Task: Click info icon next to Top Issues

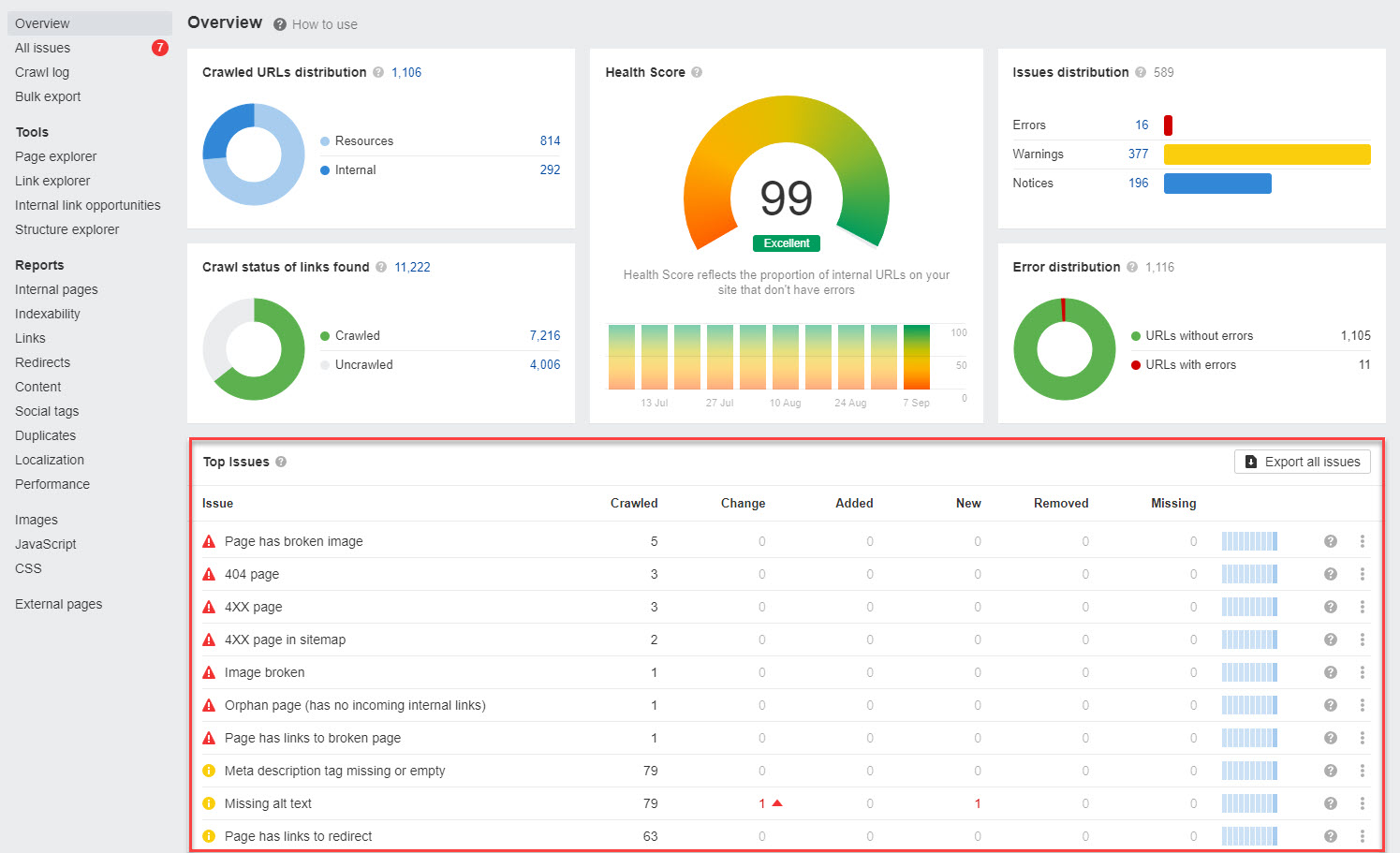Action: pos(281,462)
